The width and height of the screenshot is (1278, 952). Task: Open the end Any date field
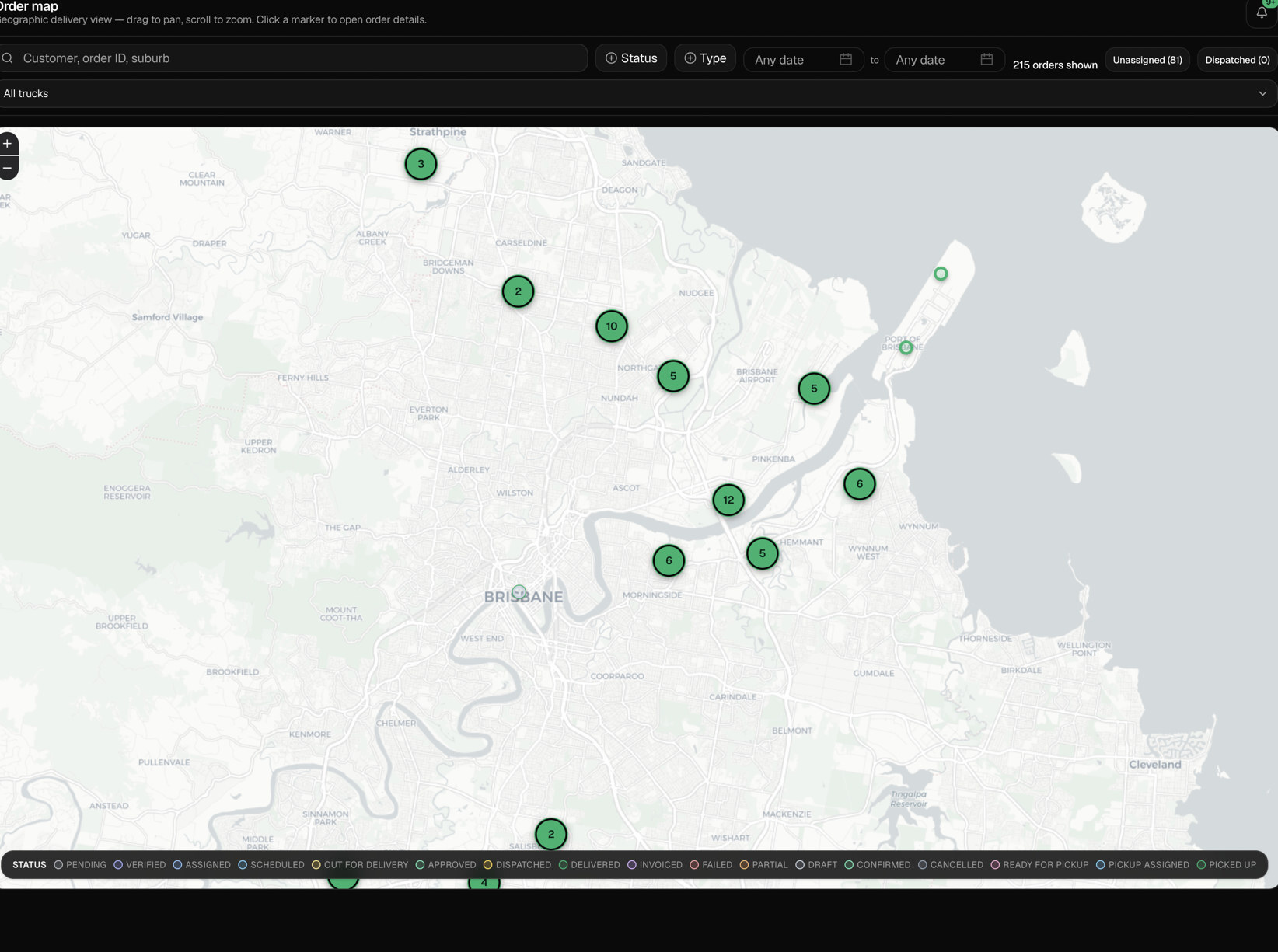945,60
